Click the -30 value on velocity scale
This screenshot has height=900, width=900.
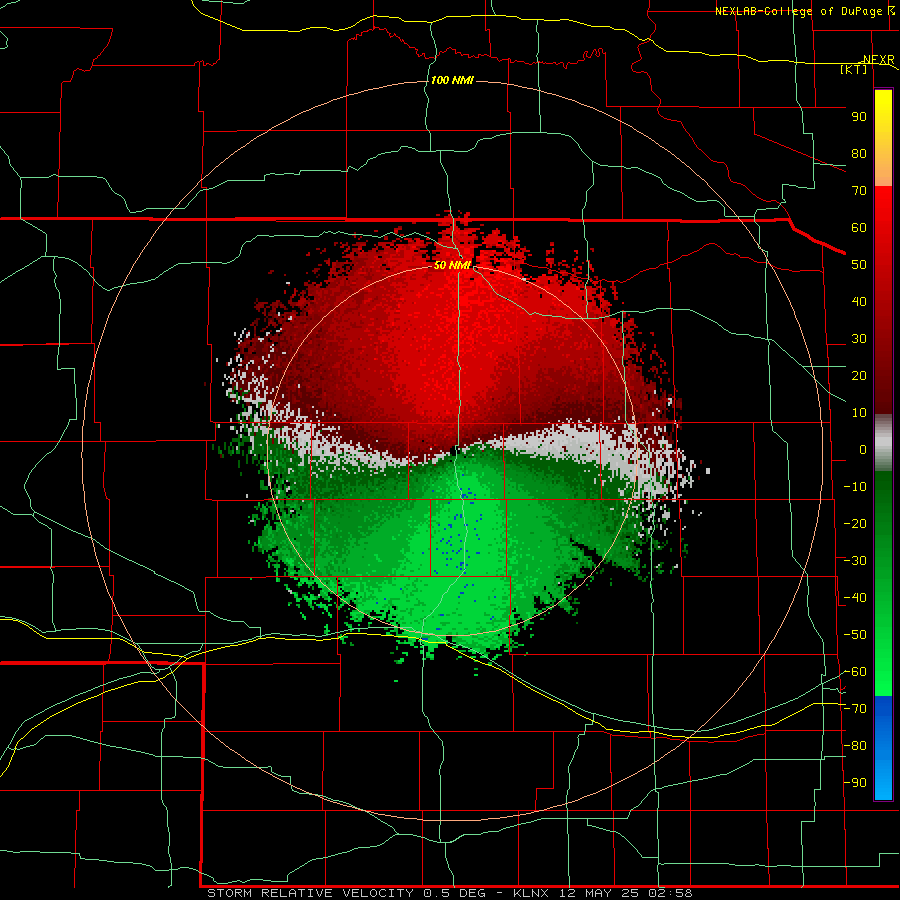(855, 561)
